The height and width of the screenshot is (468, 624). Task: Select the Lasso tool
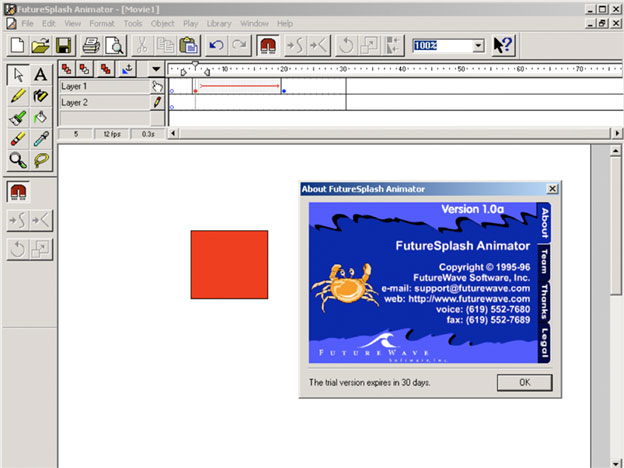click(41, 160)
